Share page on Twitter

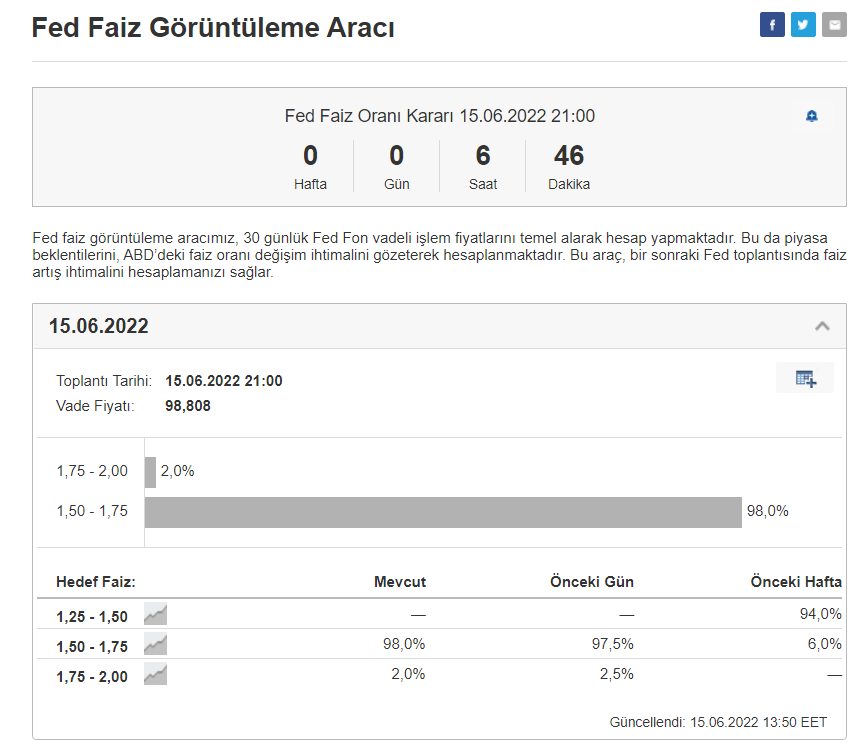[803, 25]
